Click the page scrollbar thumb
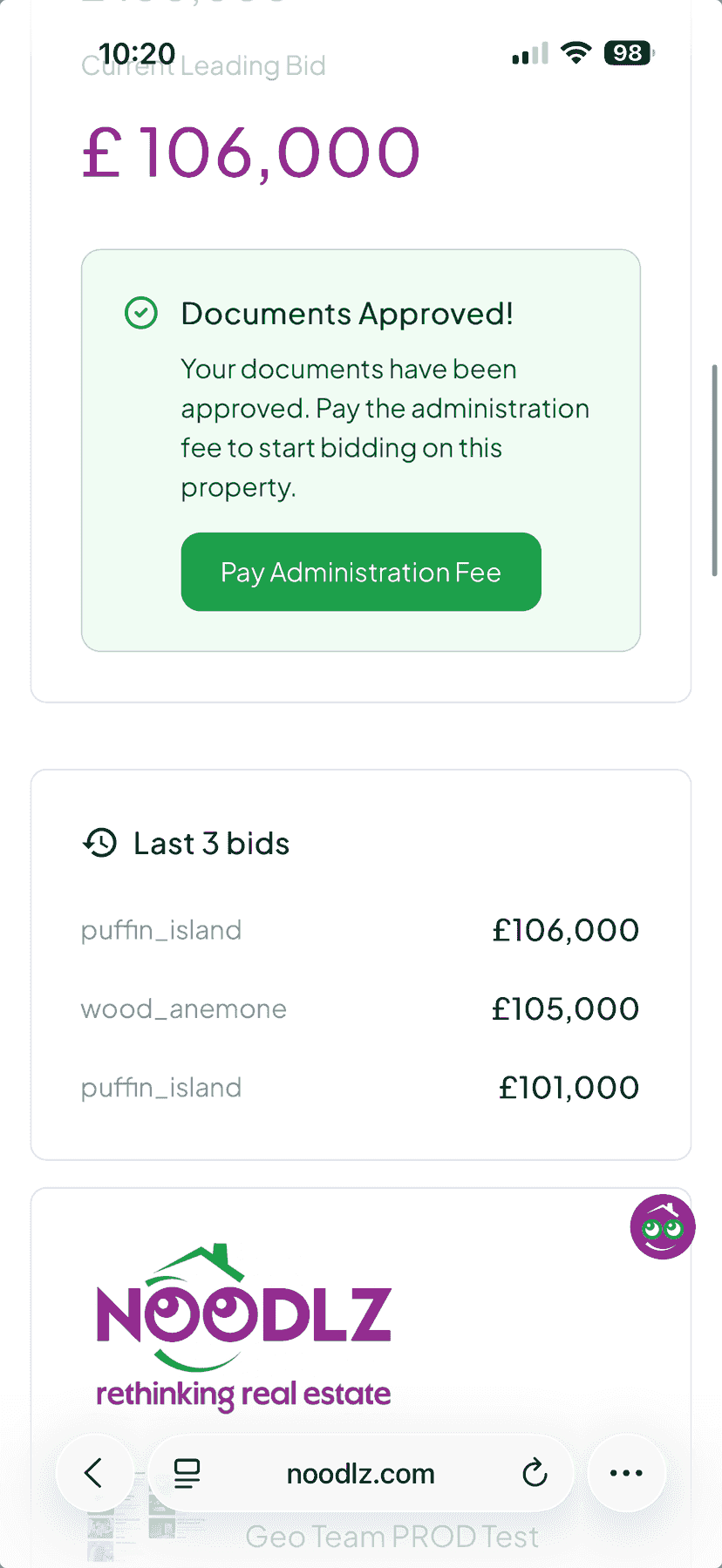 [715, 471]
